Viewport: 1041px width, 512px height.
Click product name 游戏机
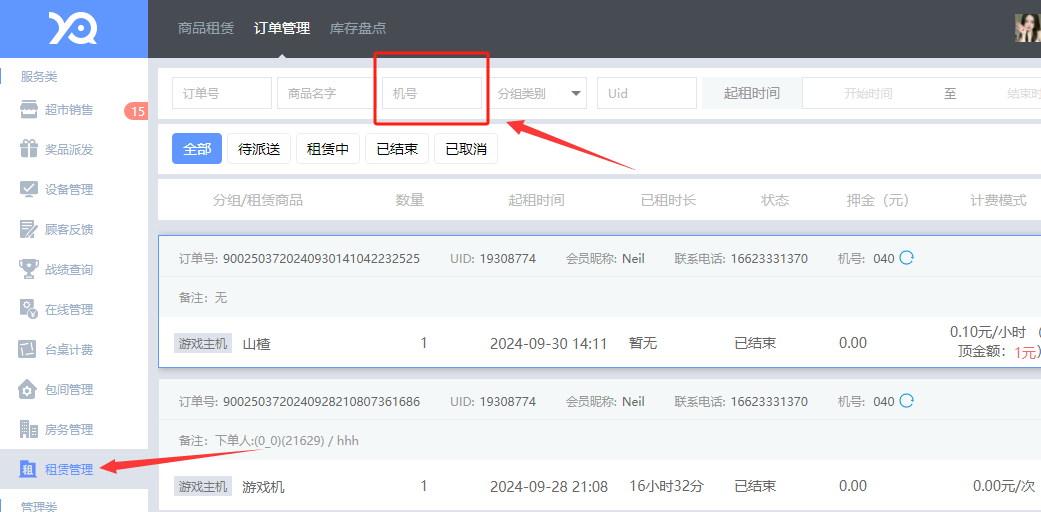(264, 487)
